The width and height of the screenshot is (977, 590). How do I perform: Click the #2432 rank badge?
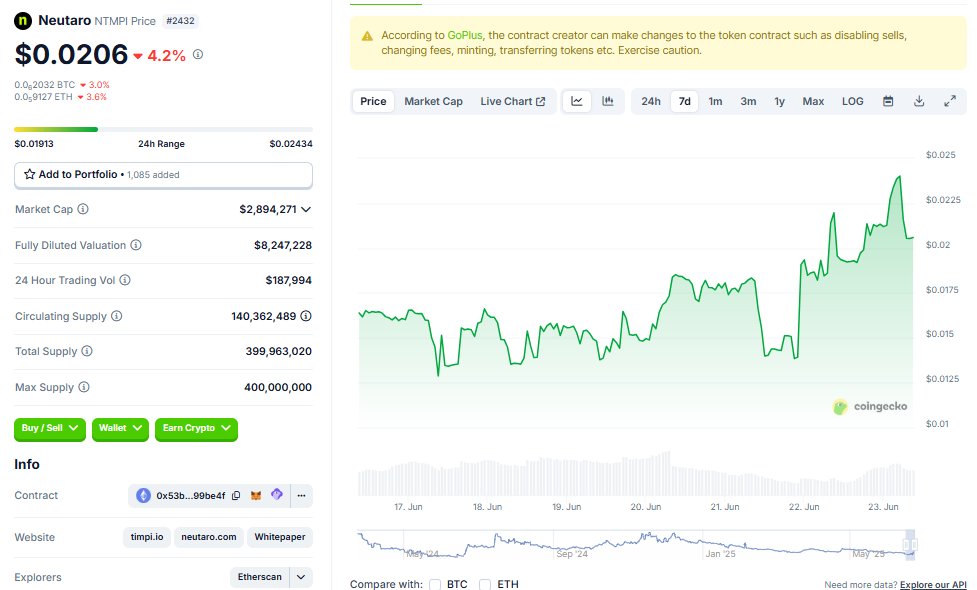[180, 21]
